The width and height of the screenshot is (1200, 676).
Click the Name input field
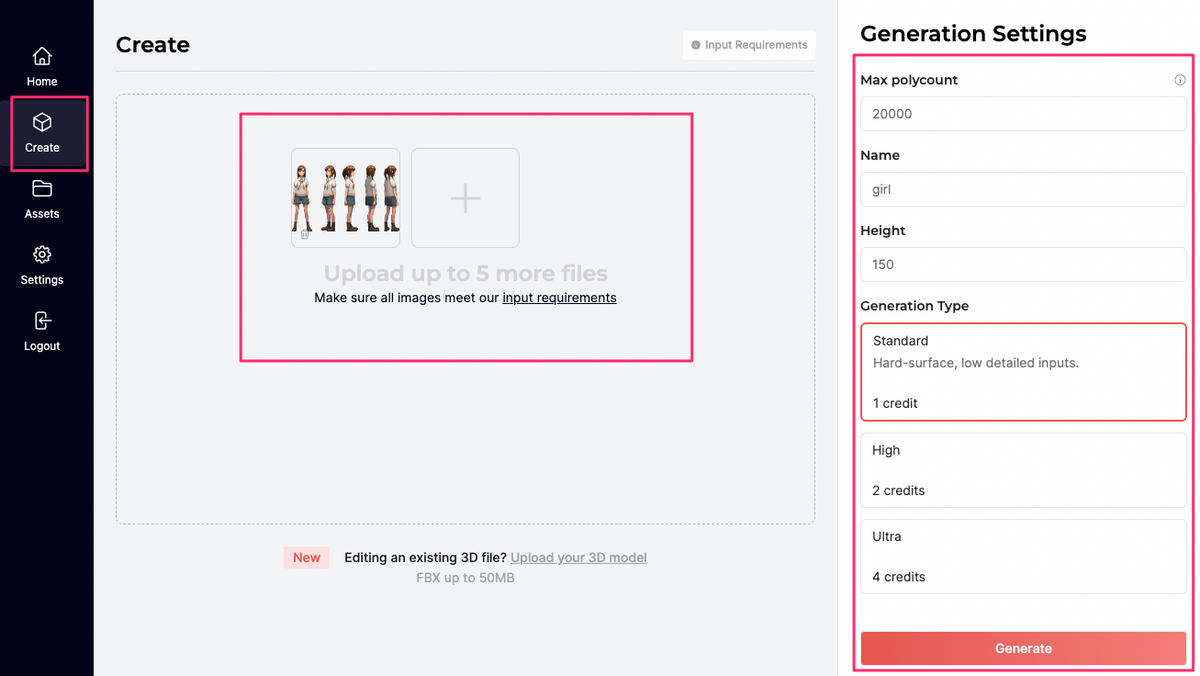[x=1023, y=189]
